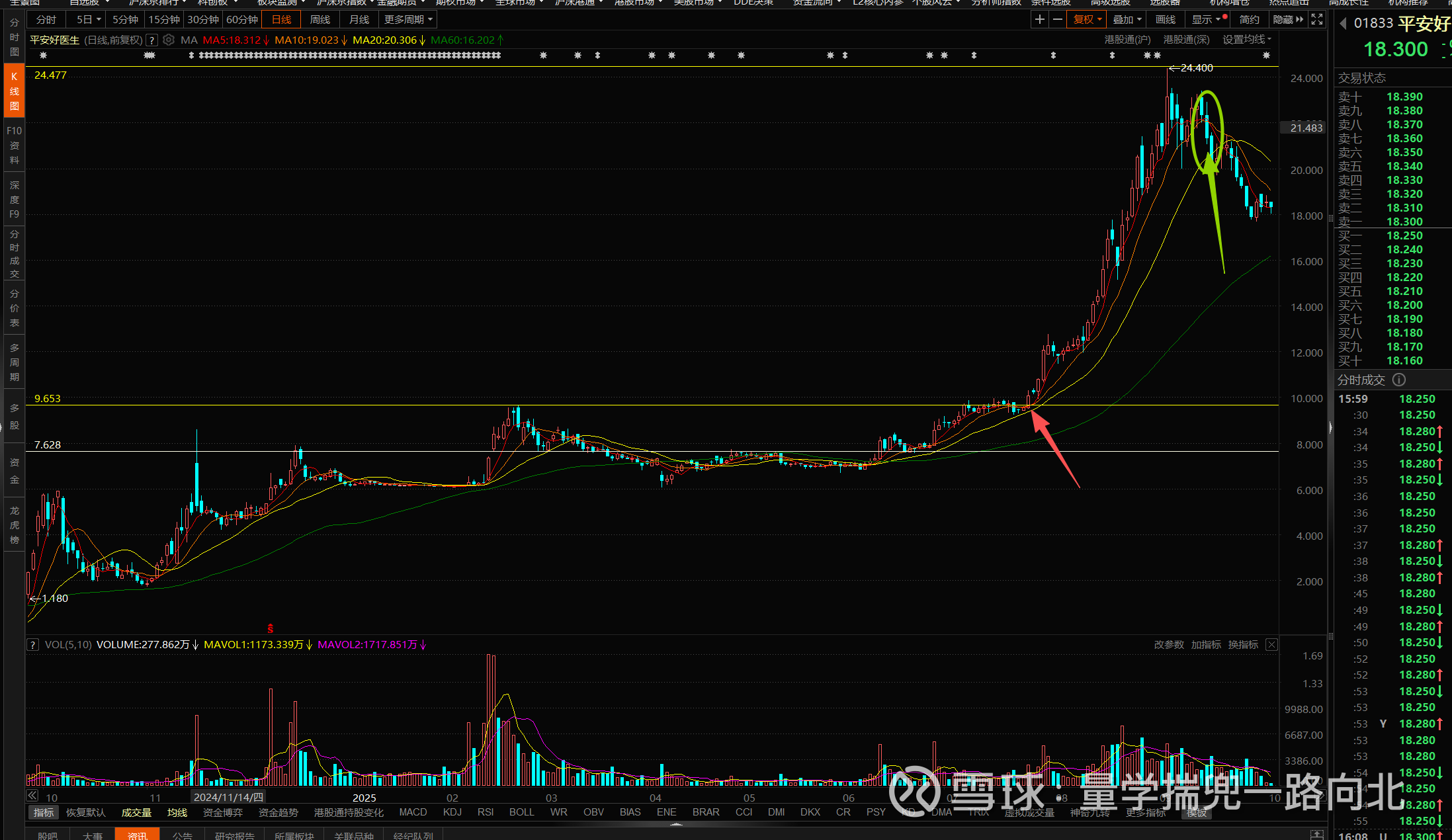Switch to 周线 weekly chart tab

tap(320, 19)
